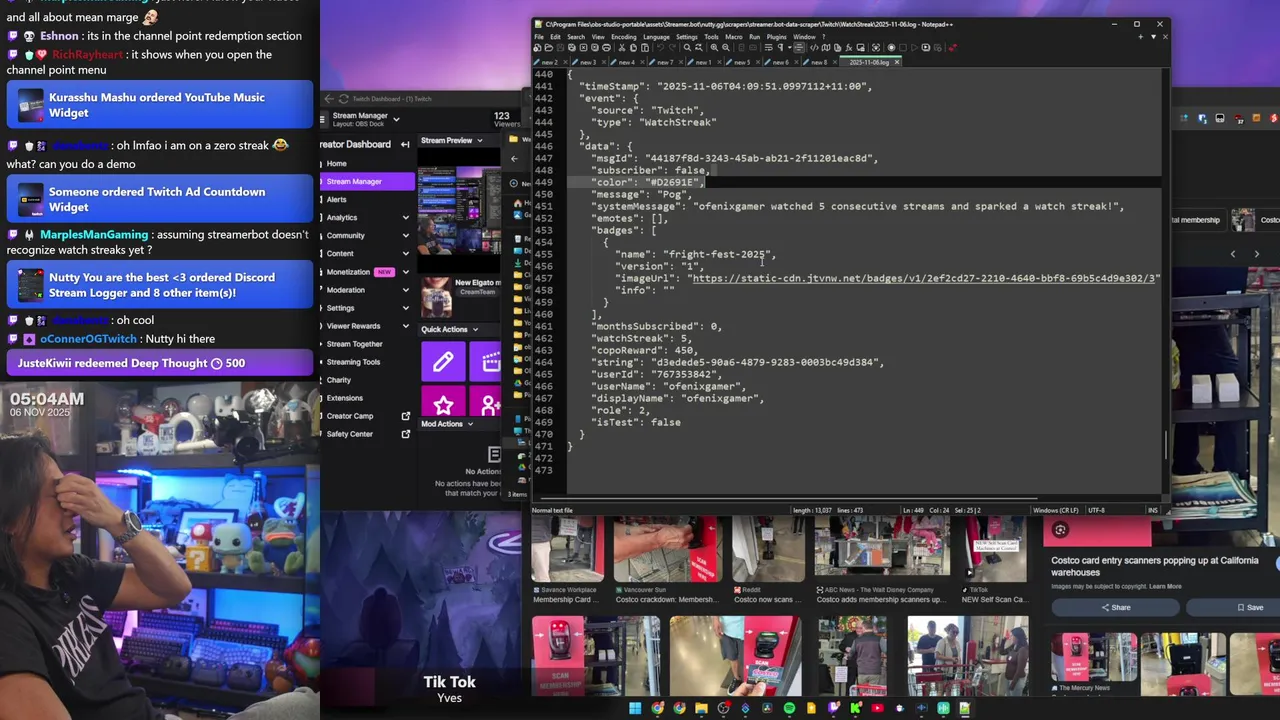The width and height of the screenshot is (1280, 720).
Task: Open the Windows Start menu
Action: (634, 709)
